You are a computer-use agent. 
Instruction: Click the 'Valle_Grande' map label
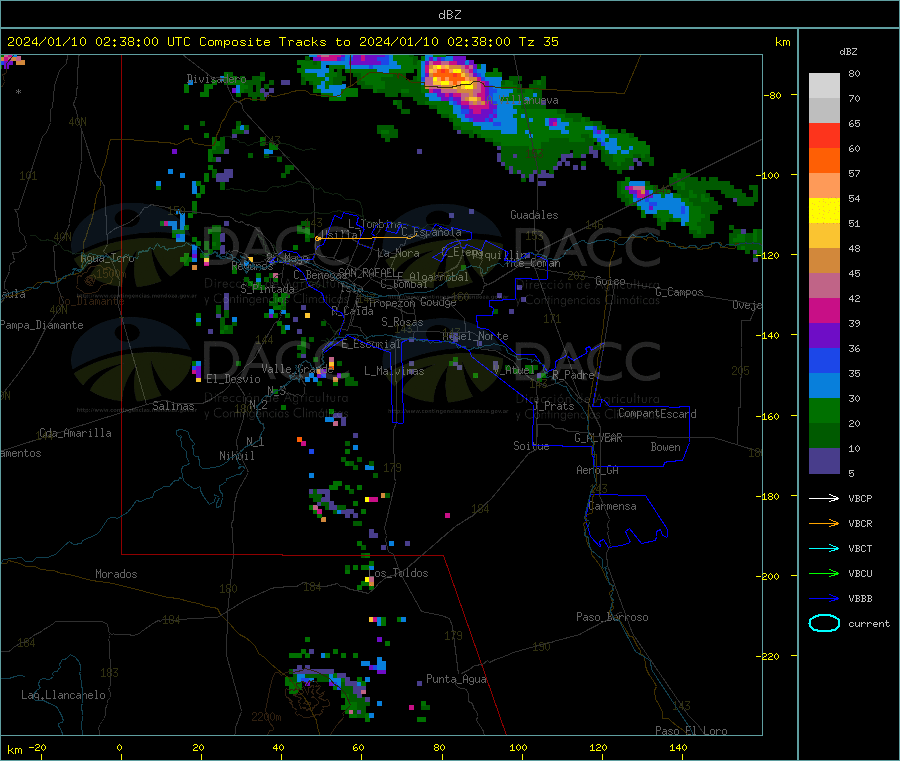pos(297,368)
